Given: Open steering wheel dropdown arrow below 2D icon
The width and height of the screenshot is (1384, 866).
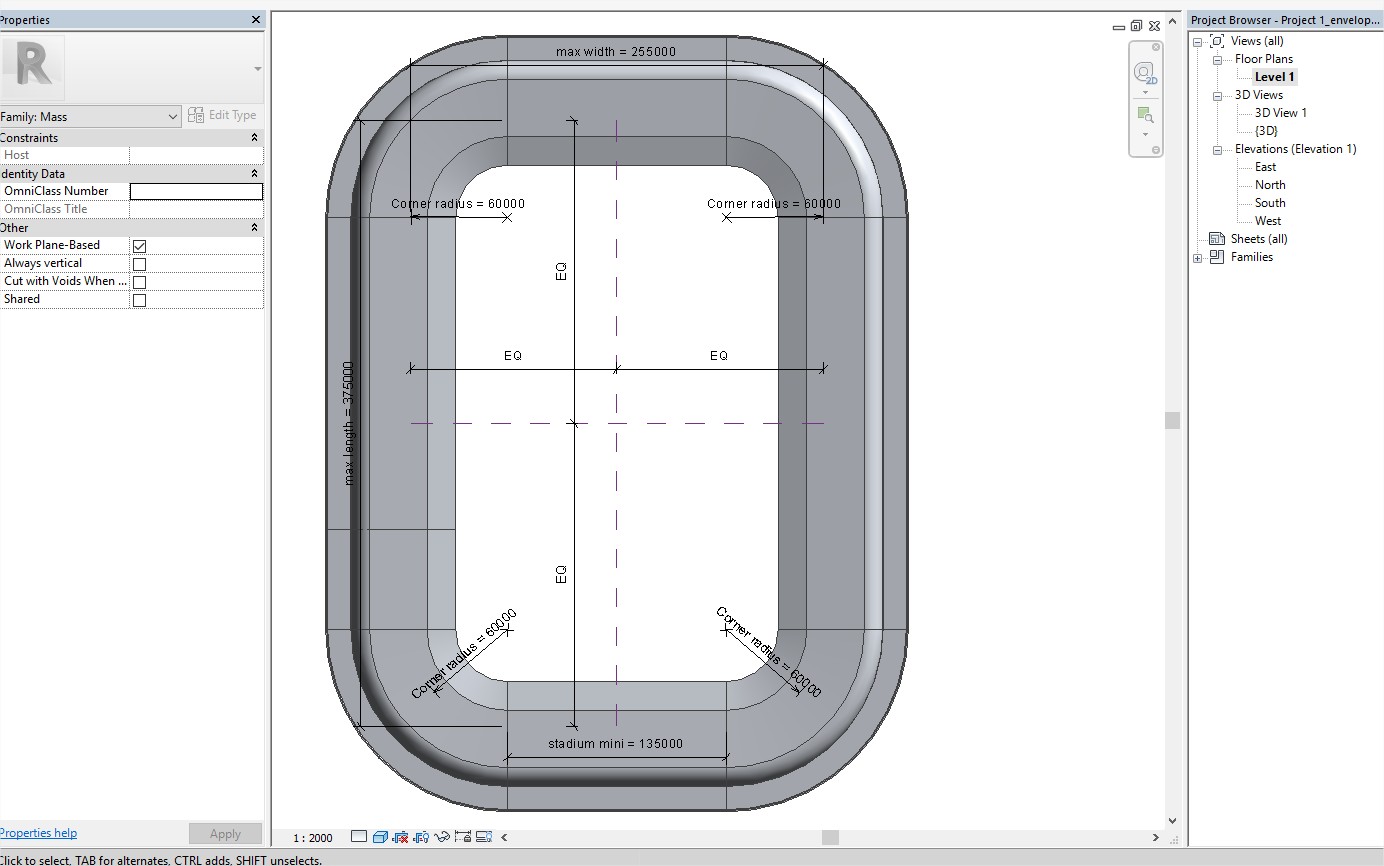Looking at the screenshot, I should (1145, 92).
